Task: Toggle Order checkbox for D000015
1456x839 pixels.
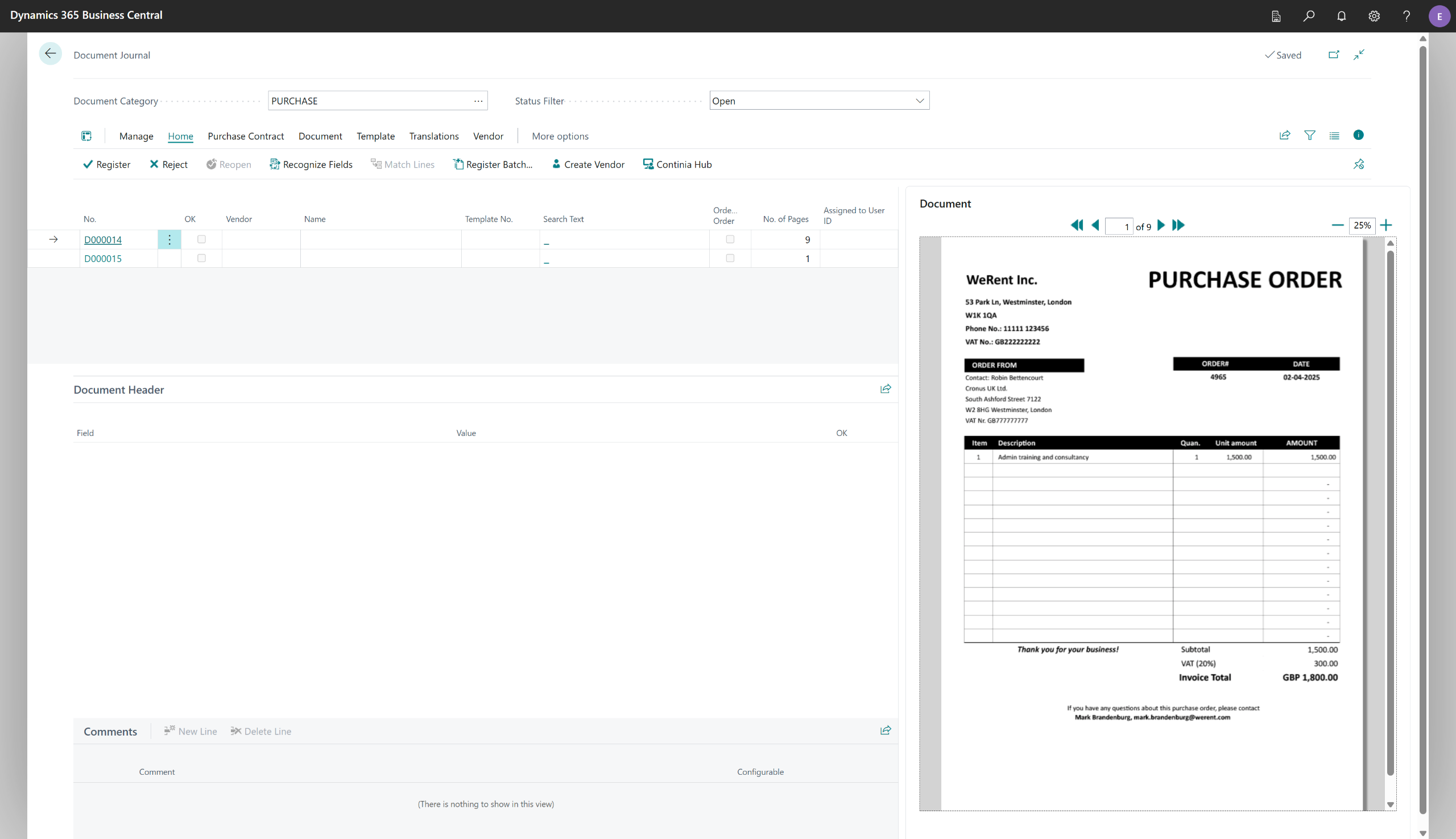Action: click(x=730, y=258)
